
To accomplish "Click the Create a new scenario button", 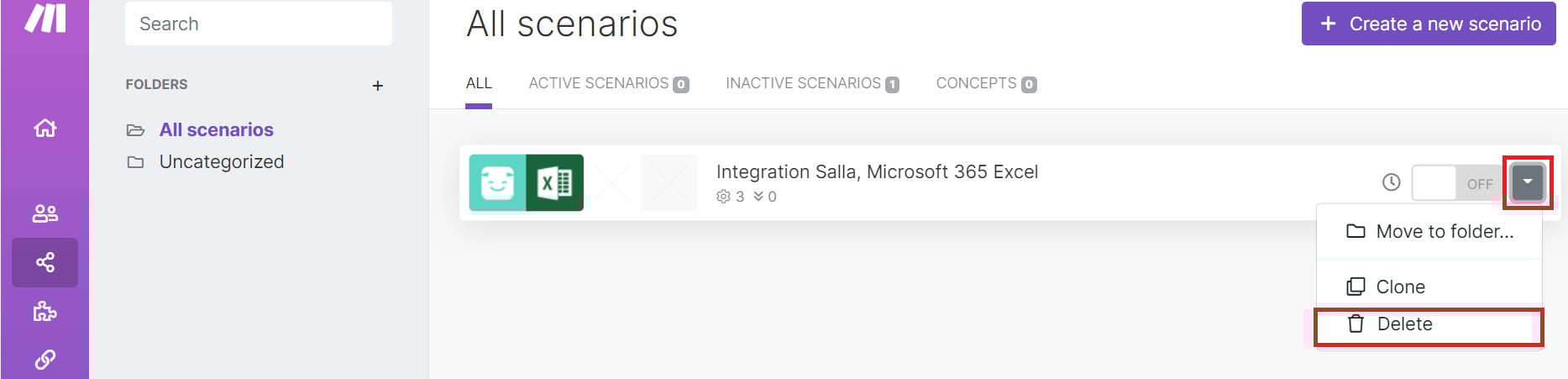I will (1429, 24).
